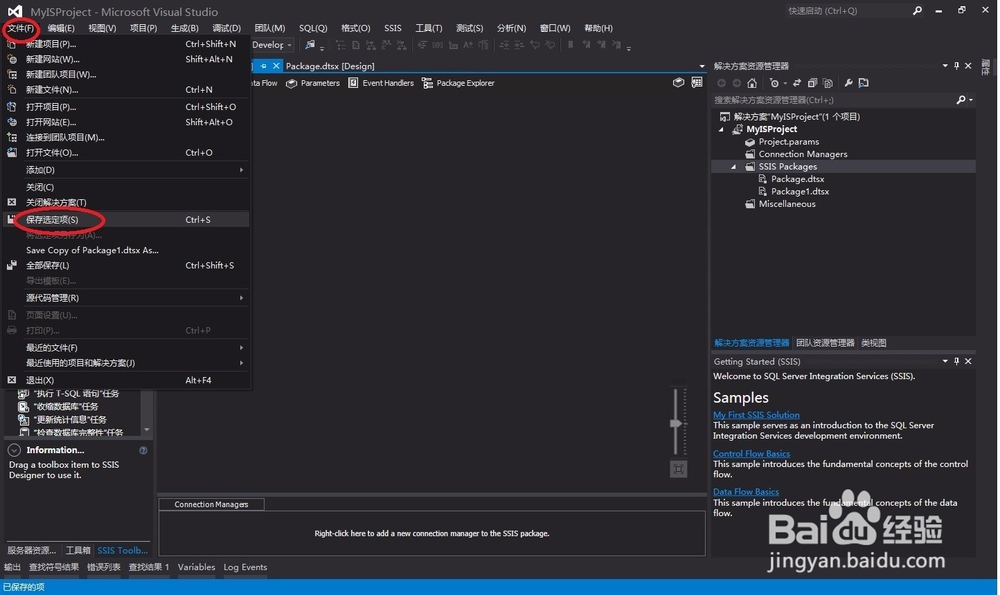
Task: Collapse the Information section chevron
Action: (14, 450)
